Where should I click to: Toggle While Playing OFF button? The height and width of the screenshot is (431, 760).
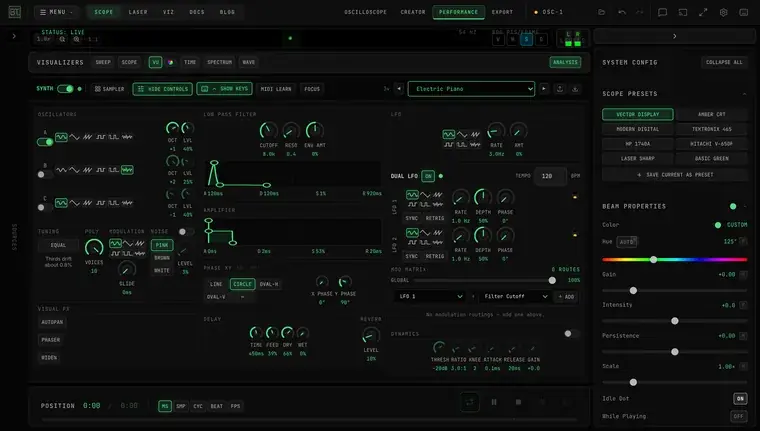click(x=738, y=416)
